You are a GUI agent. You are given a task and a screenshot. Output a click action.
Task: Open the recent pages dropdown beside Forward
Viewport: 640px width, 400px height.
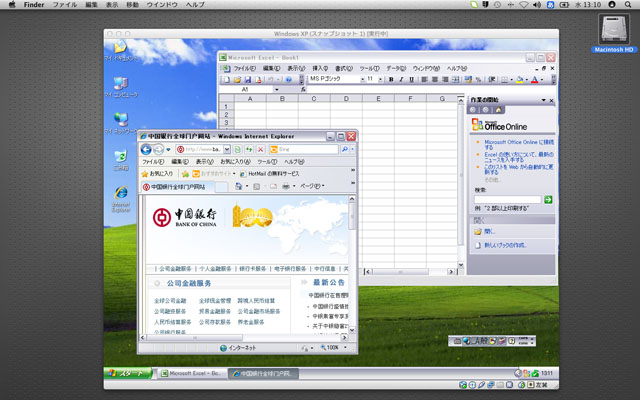(x=168, y=149)
